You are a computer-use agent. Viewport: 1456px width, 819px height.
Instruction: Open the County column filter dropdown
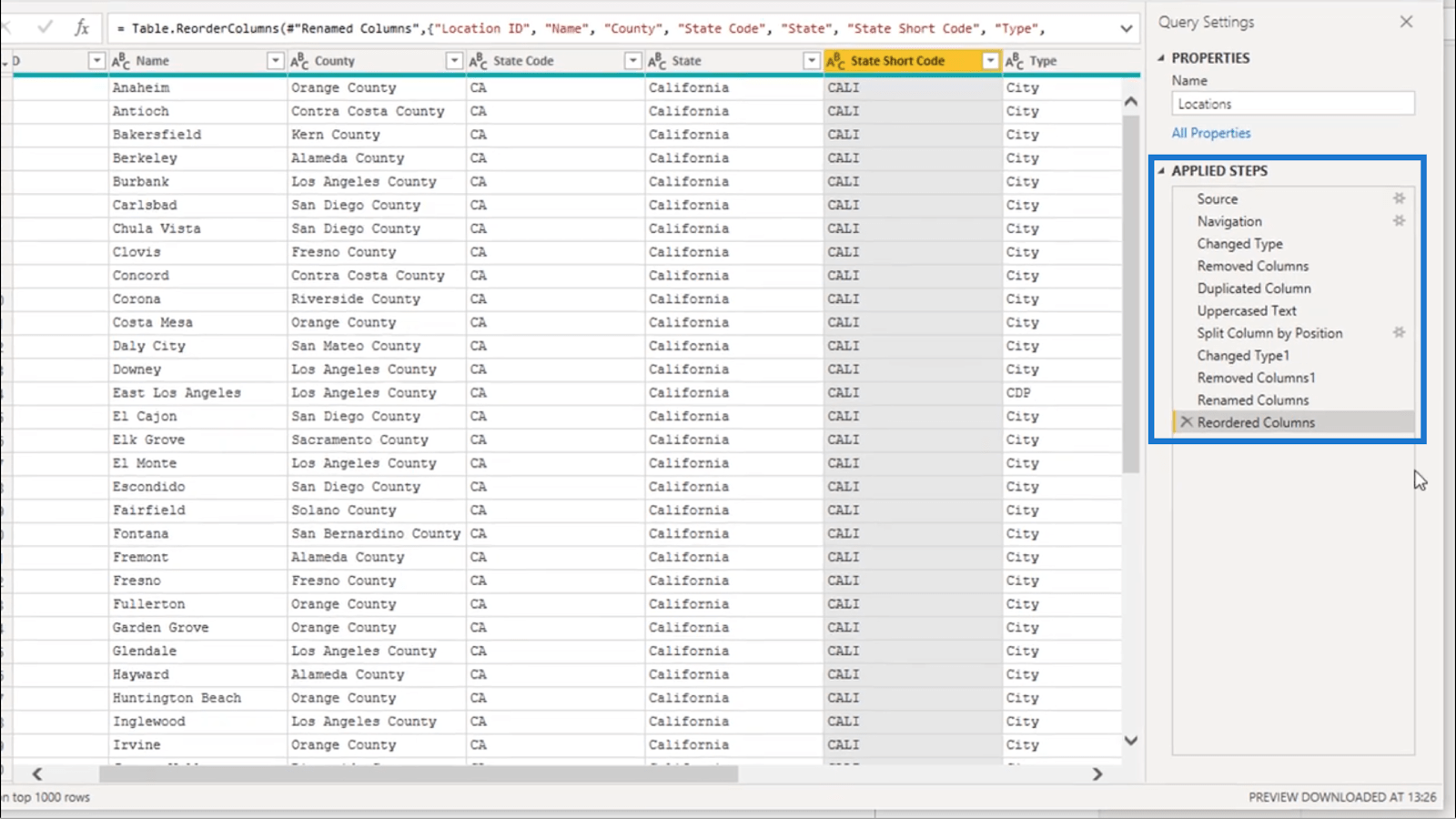453,61
